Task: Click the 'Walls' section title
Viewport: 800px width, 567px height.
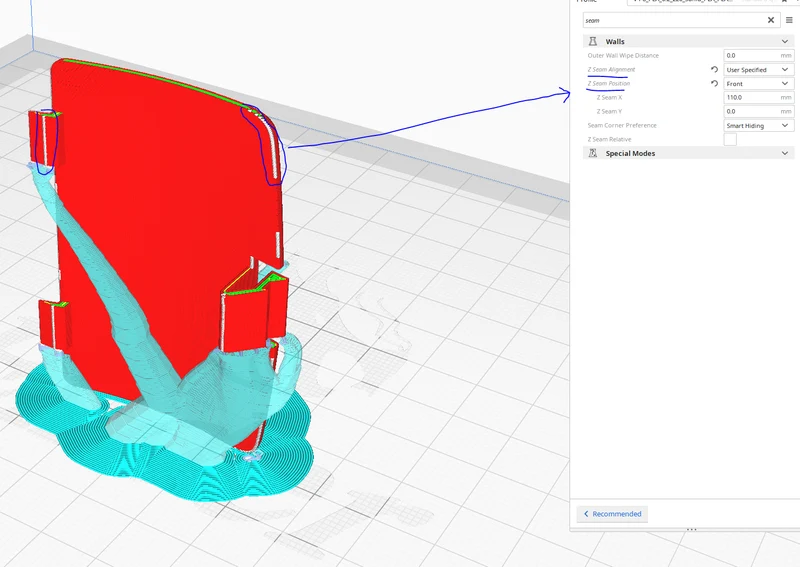Action: point(615,41)
